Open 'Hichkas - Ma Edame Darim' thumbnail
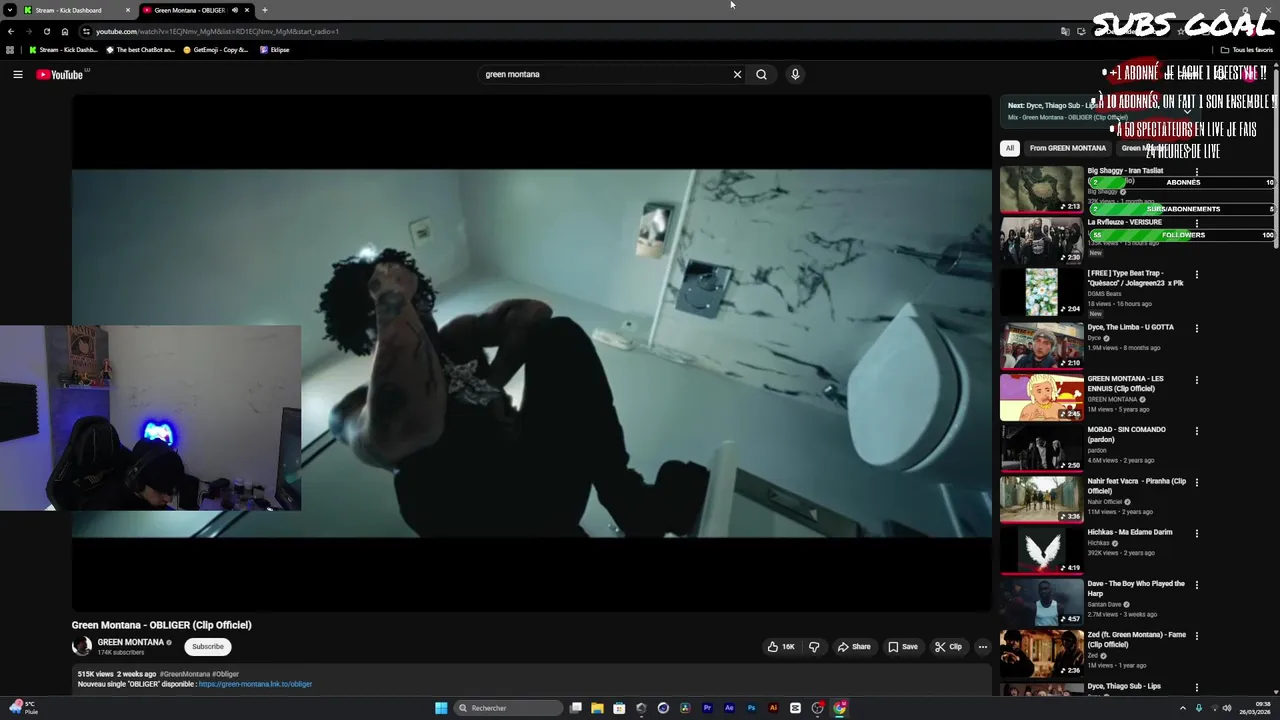The height and width of the screenshot is (720, 1280). 1041,551
